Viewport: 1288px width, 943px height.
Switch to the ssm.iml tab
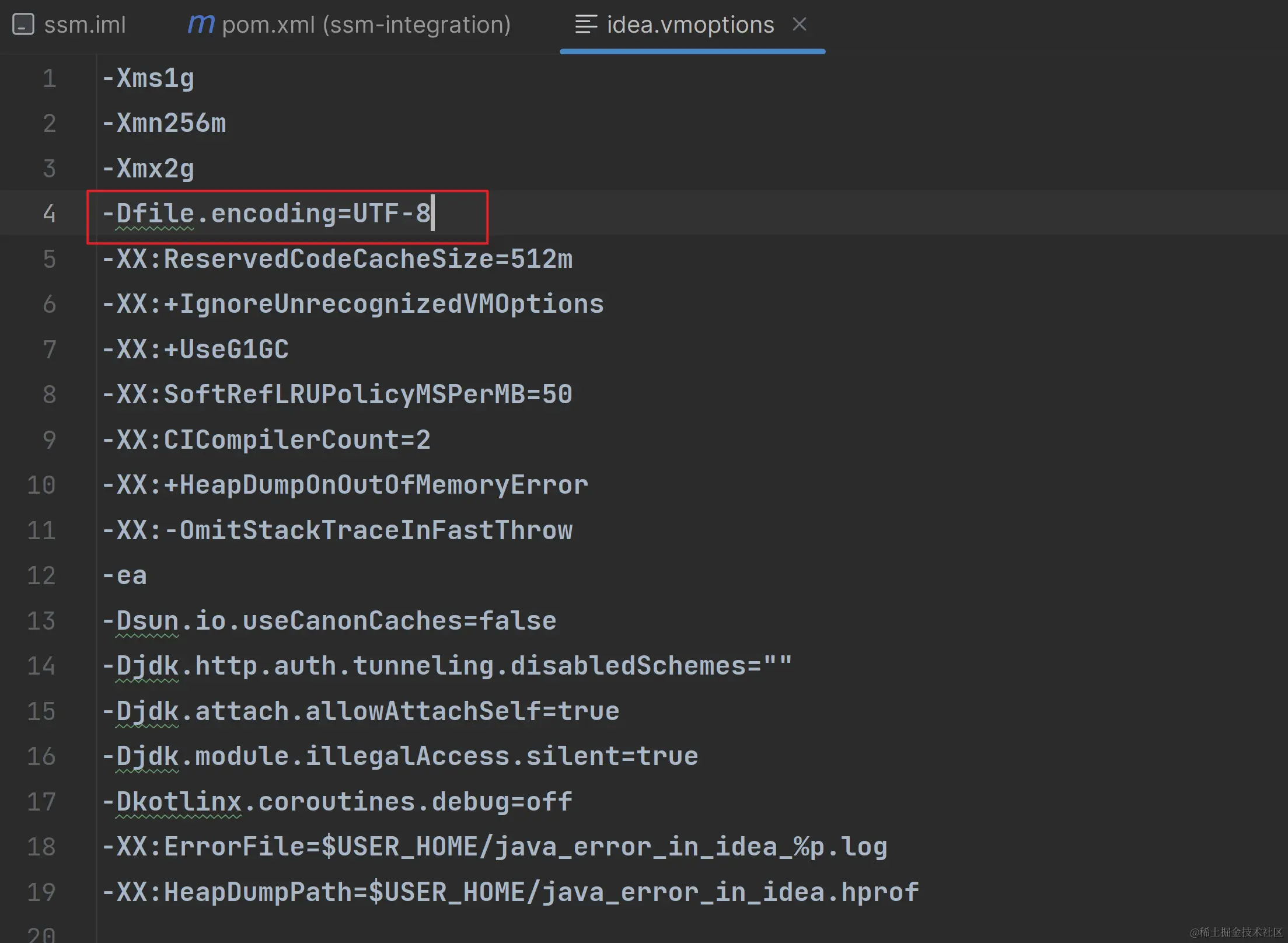[85, 25]
